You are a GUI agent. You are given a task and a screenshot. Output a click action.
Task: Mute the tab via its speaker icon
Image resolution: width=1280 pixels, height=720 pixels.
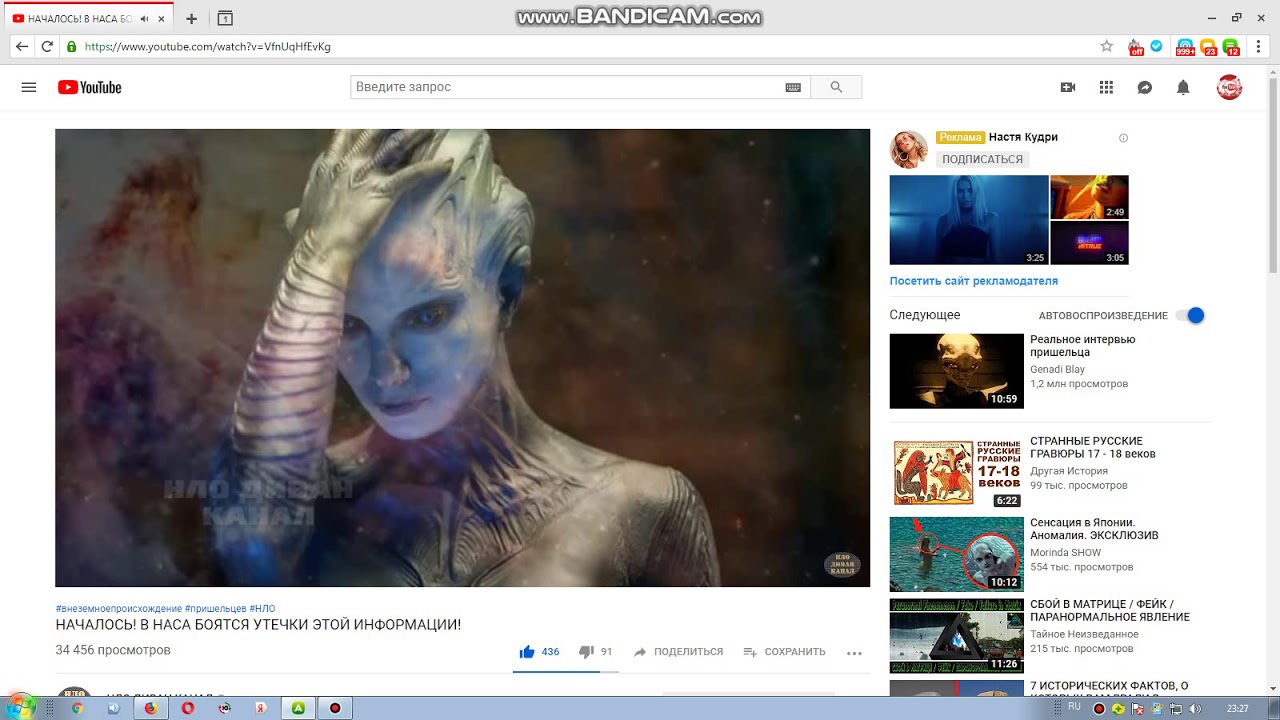(x=145, y=19)
